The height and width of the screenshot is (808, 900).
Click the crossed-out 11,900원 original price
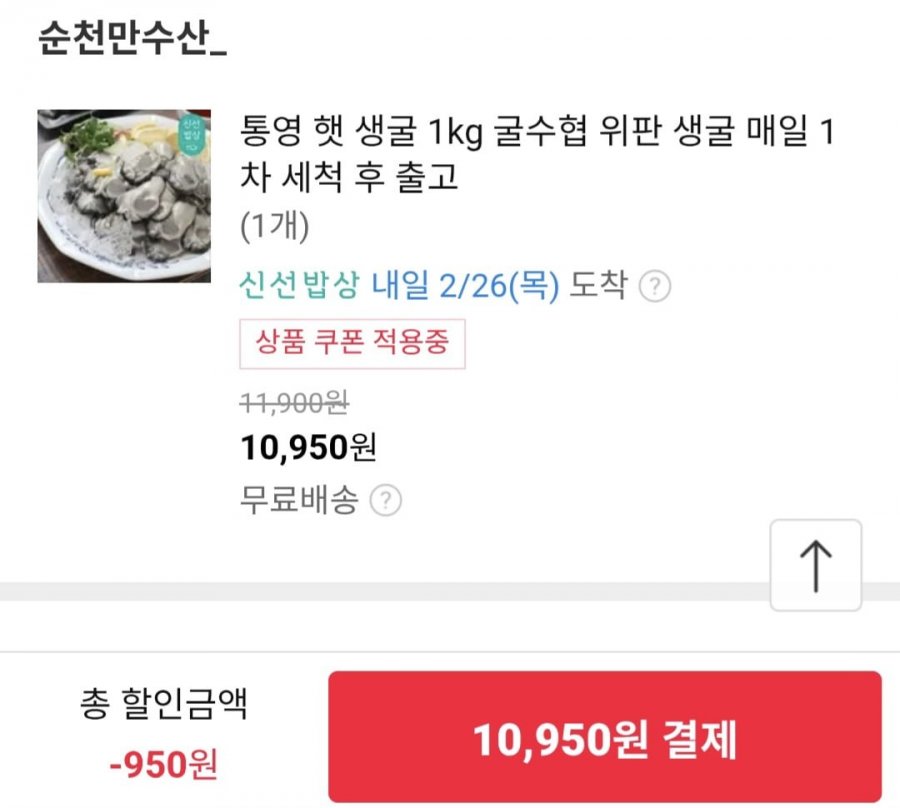point(294,402)
